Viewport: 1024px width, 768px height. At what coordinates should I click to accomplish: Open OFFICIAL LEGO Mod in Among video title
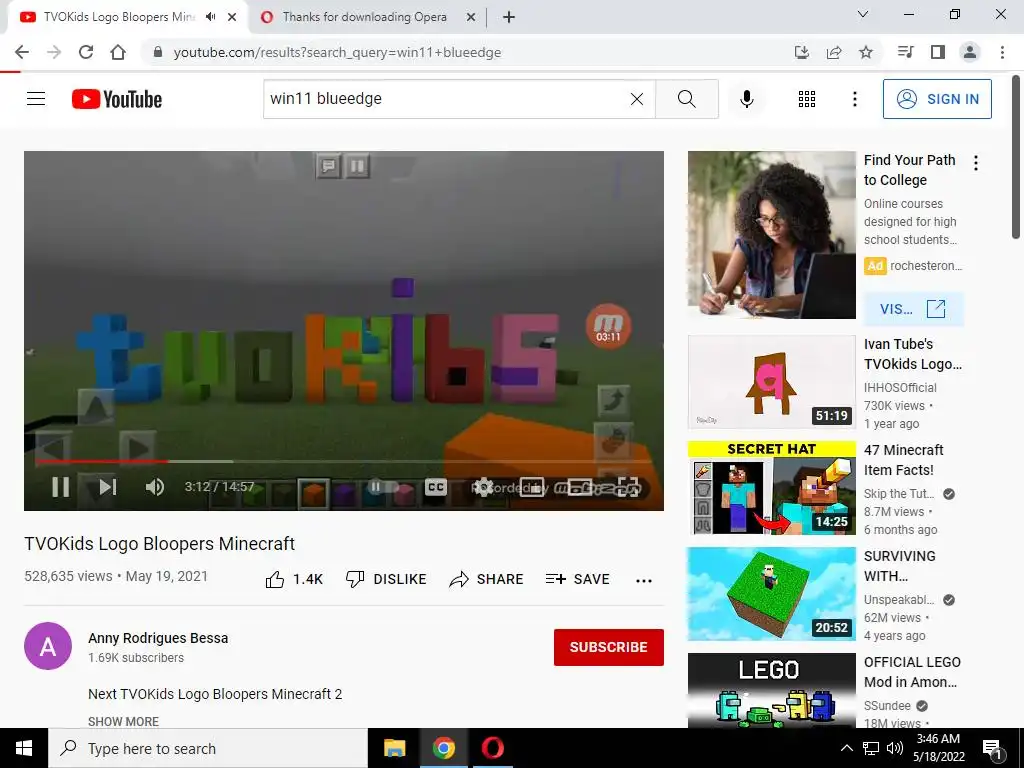912,671
